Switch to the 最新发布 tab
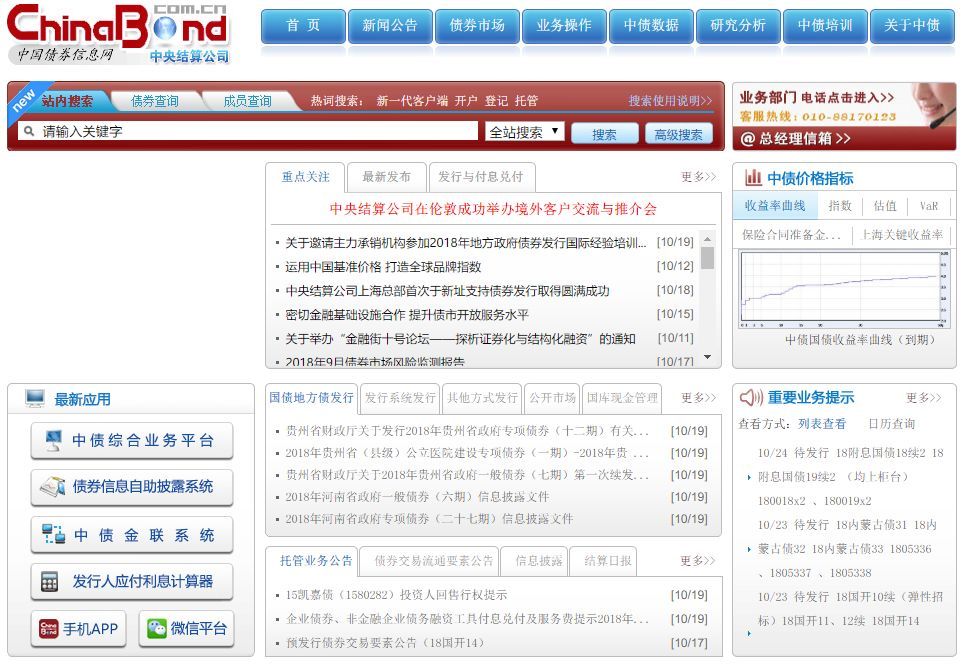Viewport: 963px width, 666px height. 385,177
